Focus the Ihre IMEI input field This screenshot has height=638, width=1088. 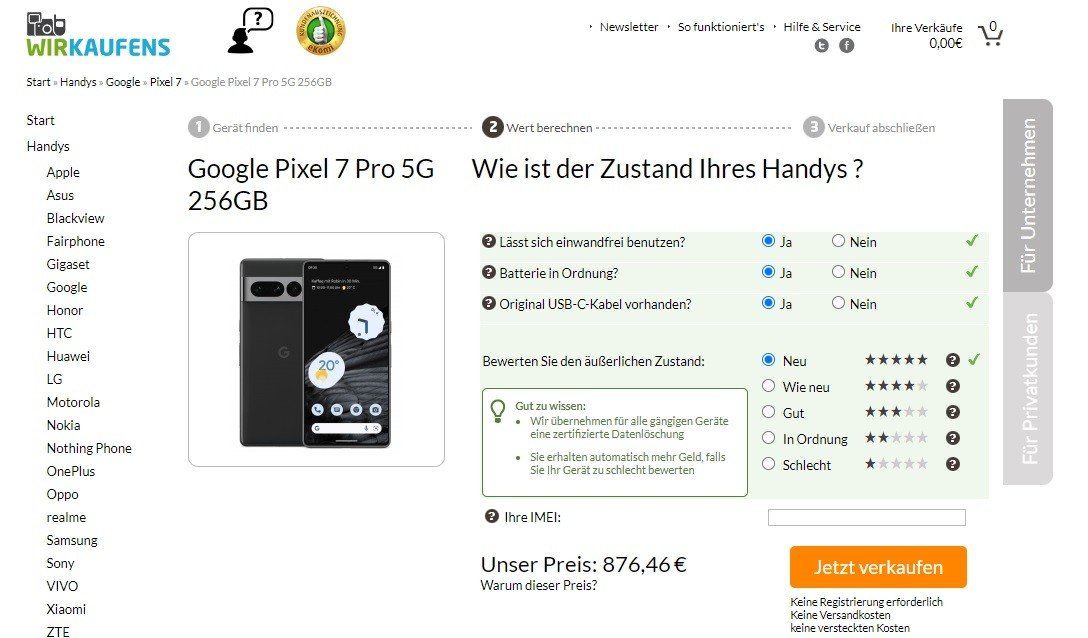(867, 517)
